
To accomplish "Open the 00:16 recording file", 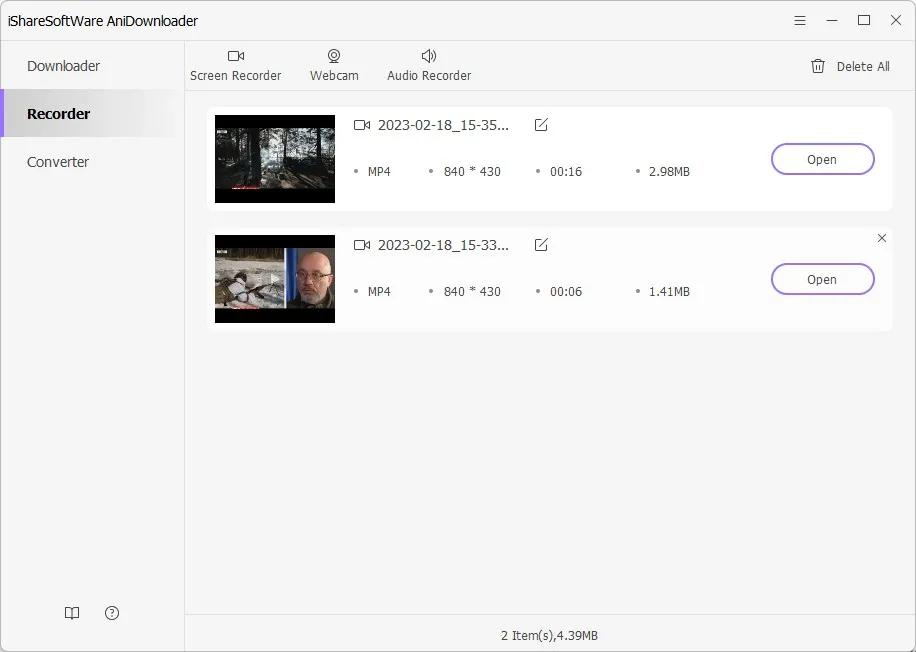I will [823, 159].
